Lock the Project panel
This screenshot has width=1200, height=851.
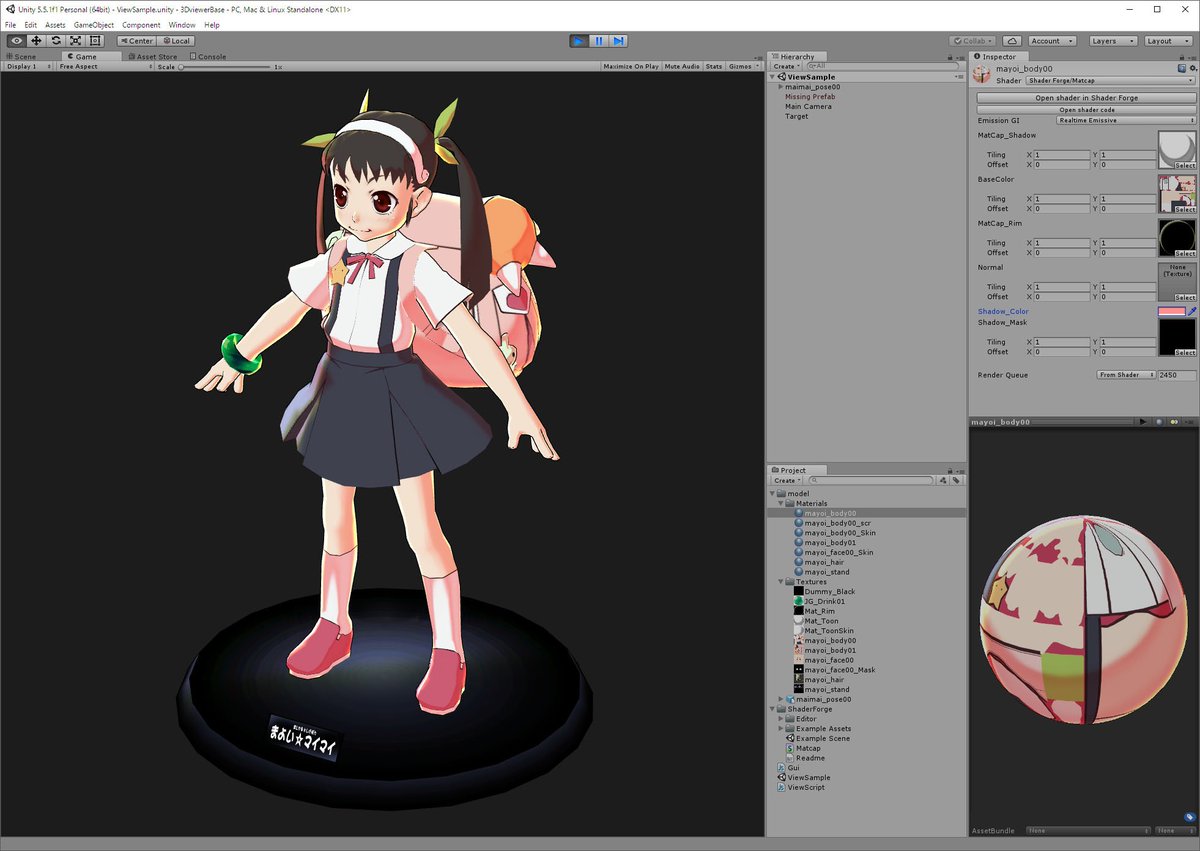coord(952,470)
